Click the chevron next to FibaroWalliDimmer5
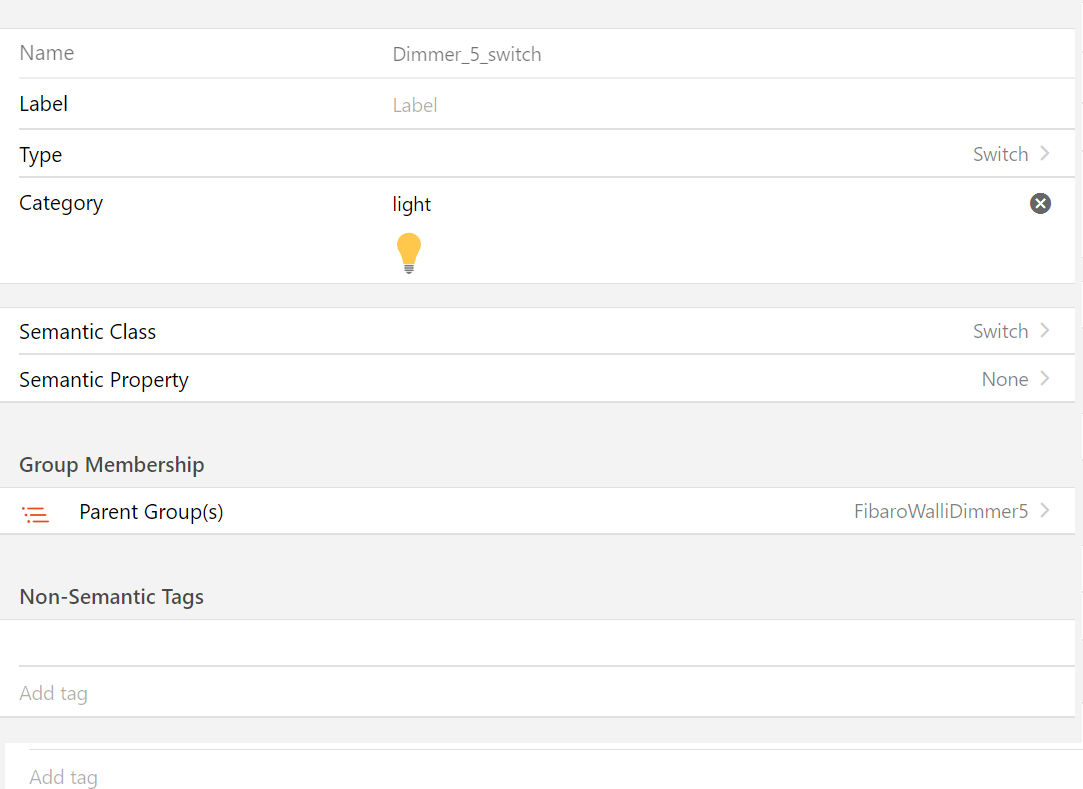The image size is (1083, 789). 1045,511
